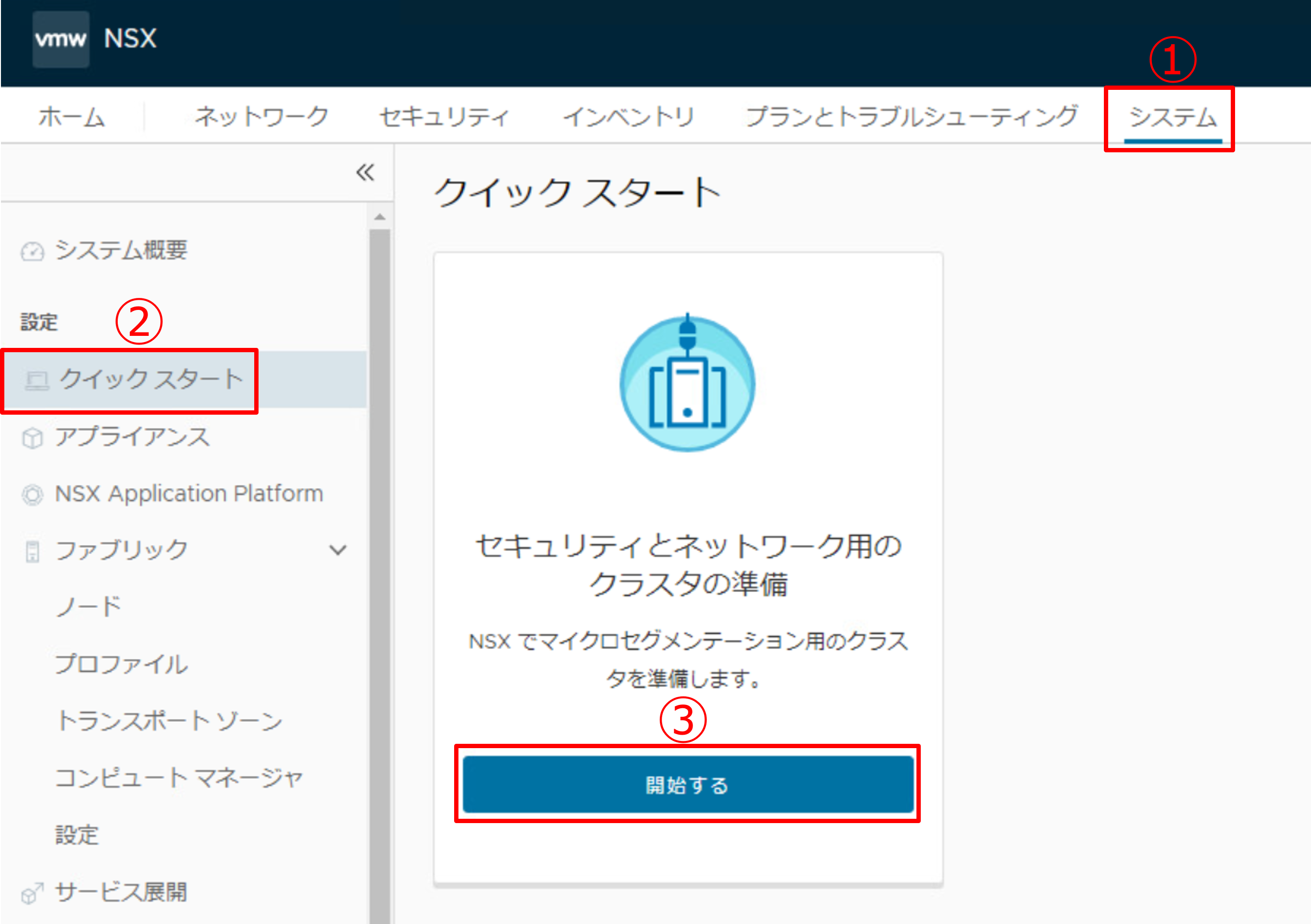Collapse the left sidebar panel
Viewport: 1311px width, 924px height.
(x=365, y=172)
